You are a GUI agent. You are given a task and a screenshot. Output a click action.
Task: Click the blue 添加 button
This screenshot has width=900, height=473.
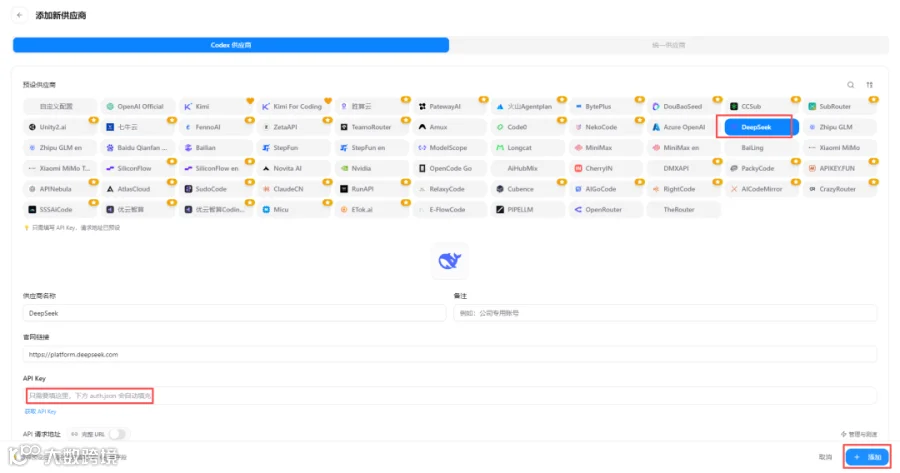tap(867, 458)
